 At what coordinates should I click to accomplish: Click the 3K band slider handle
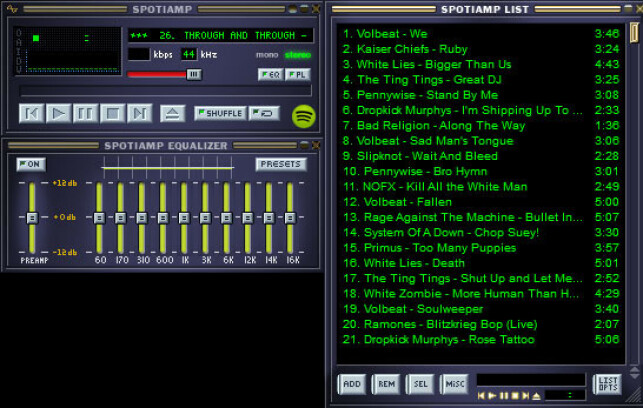point(205,218)
